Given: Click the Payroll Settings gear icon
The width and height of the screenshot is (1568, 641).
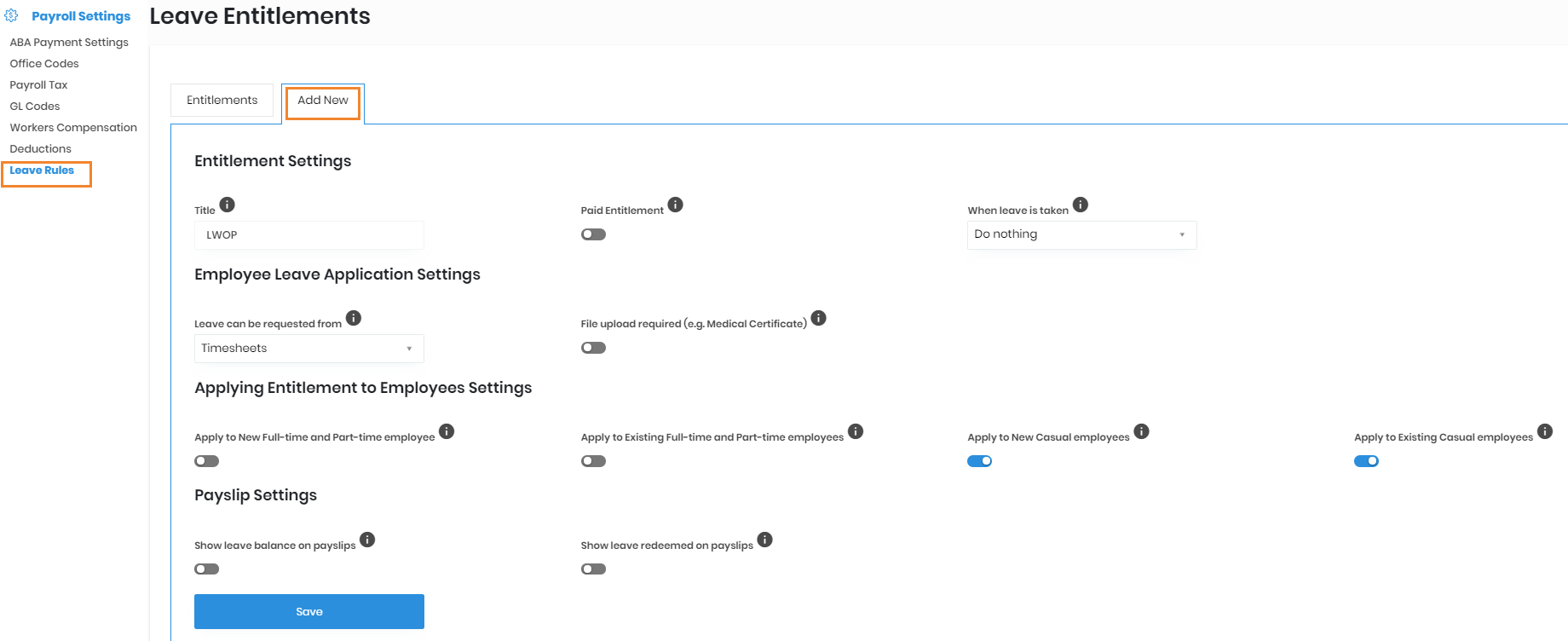Looking at the screenshot, I should click(12, 15).
